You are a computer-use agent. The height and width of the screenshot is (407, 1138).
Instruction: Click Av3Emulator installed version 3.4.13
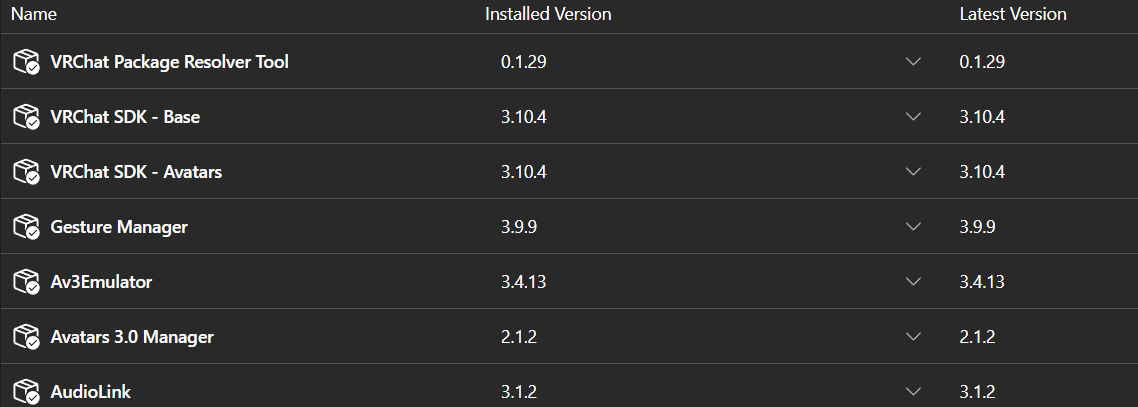click(x=523, y=281)
